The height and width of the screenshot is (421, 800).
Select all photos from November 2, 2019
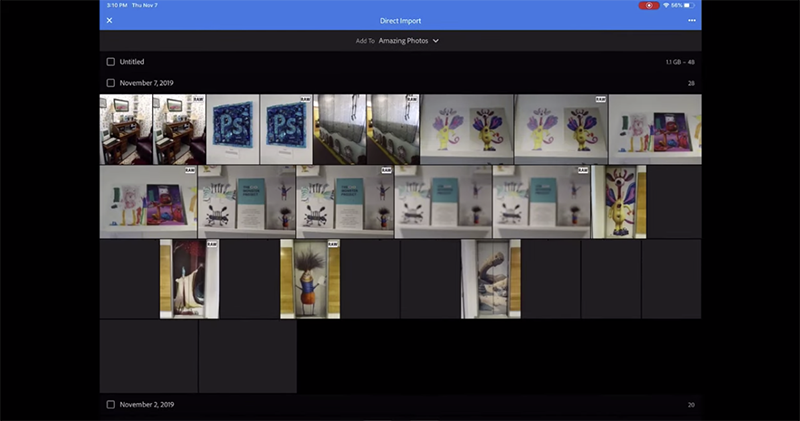tap(111, 404)
